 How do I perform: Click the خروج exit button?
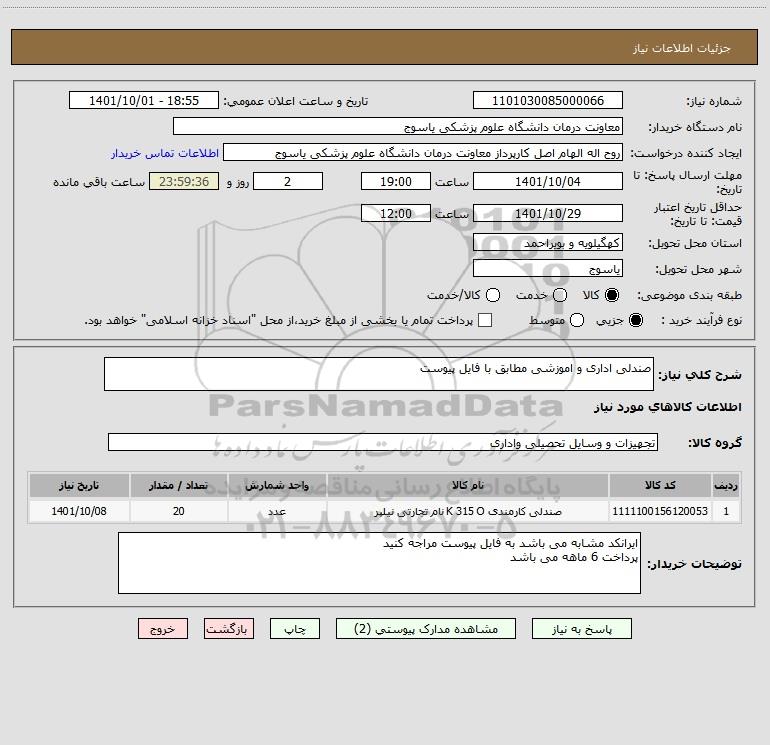(163, 629)
